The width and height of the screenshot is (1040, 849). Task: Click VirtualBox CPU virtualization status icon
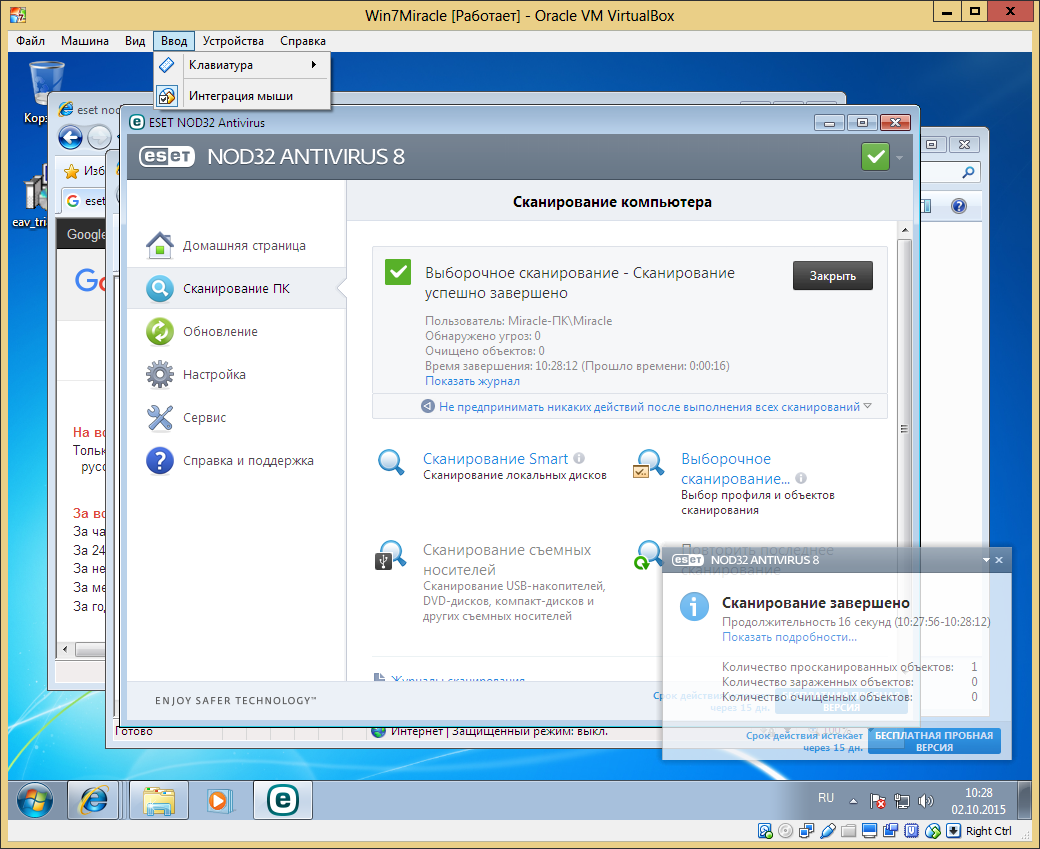[912, 830]
